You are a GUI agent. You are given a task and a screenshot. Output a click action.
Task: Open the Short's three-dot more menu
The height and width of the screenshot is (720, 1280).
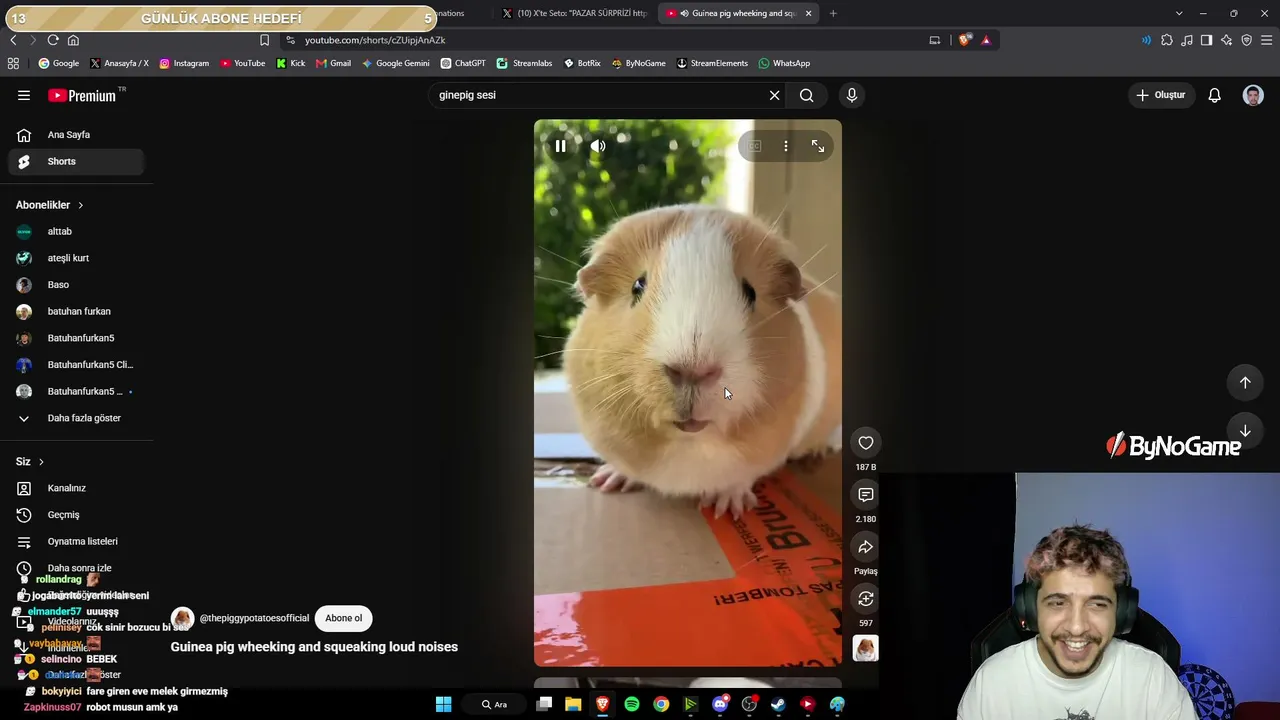click(x=786, y=146)
